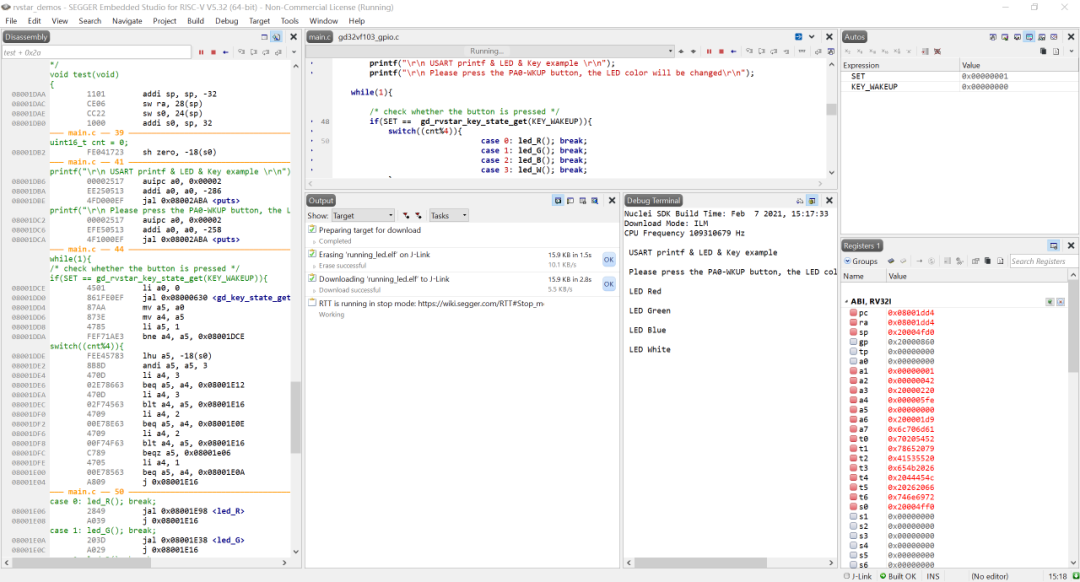Open the File menu
Screen dimensions: 1080x582
(12, 21)
